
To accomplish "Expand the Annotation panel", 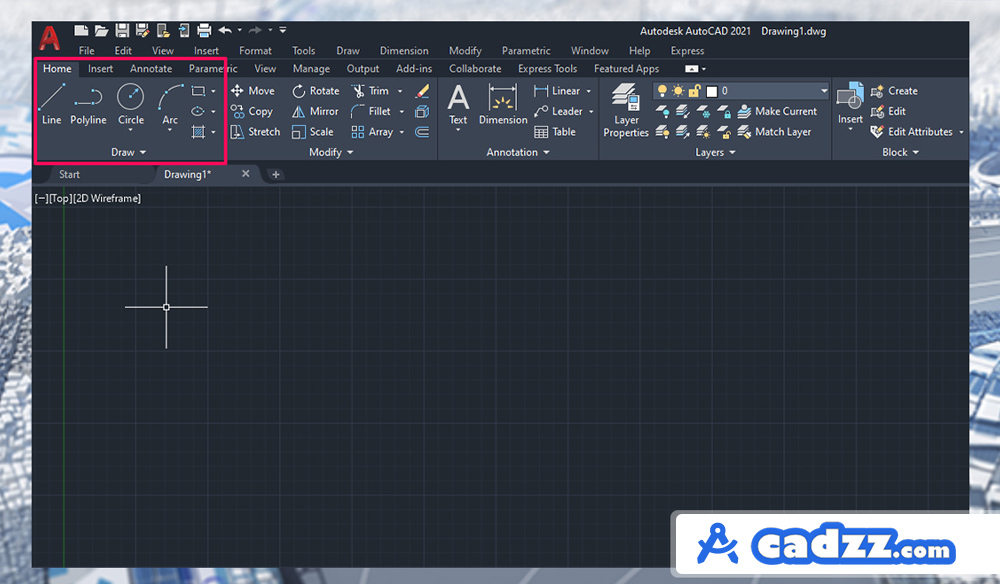I will pos(518,152).
